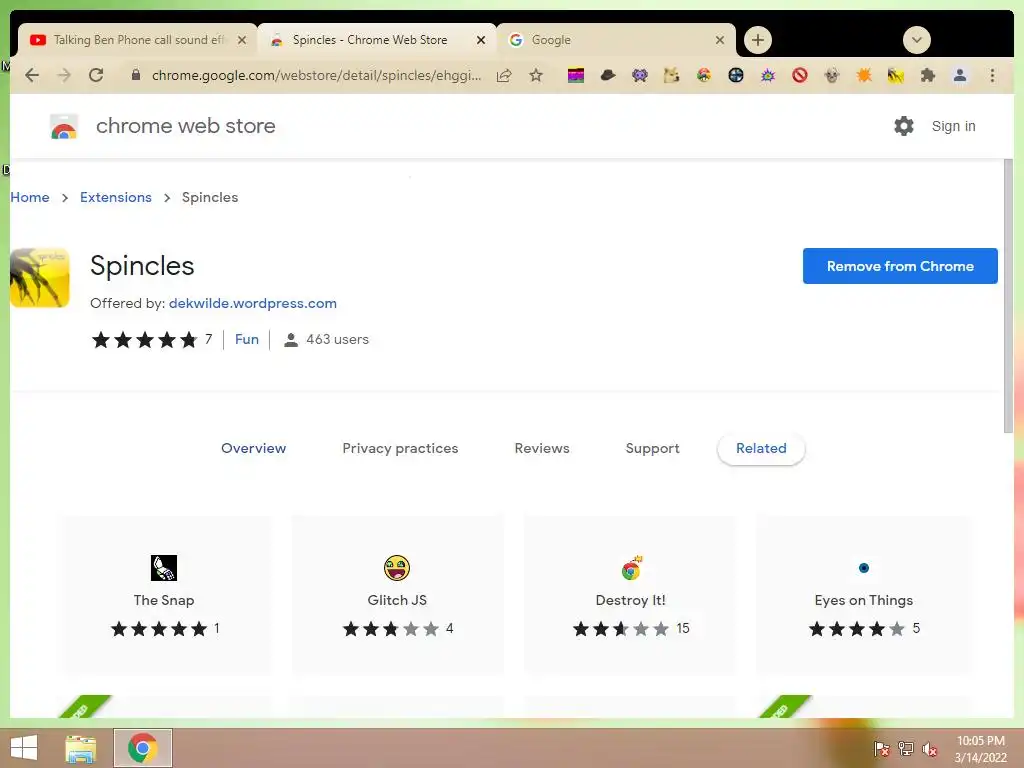The image size is (1024, 768).
Task: View site information via the padlock icon
Action: point(136,75)
